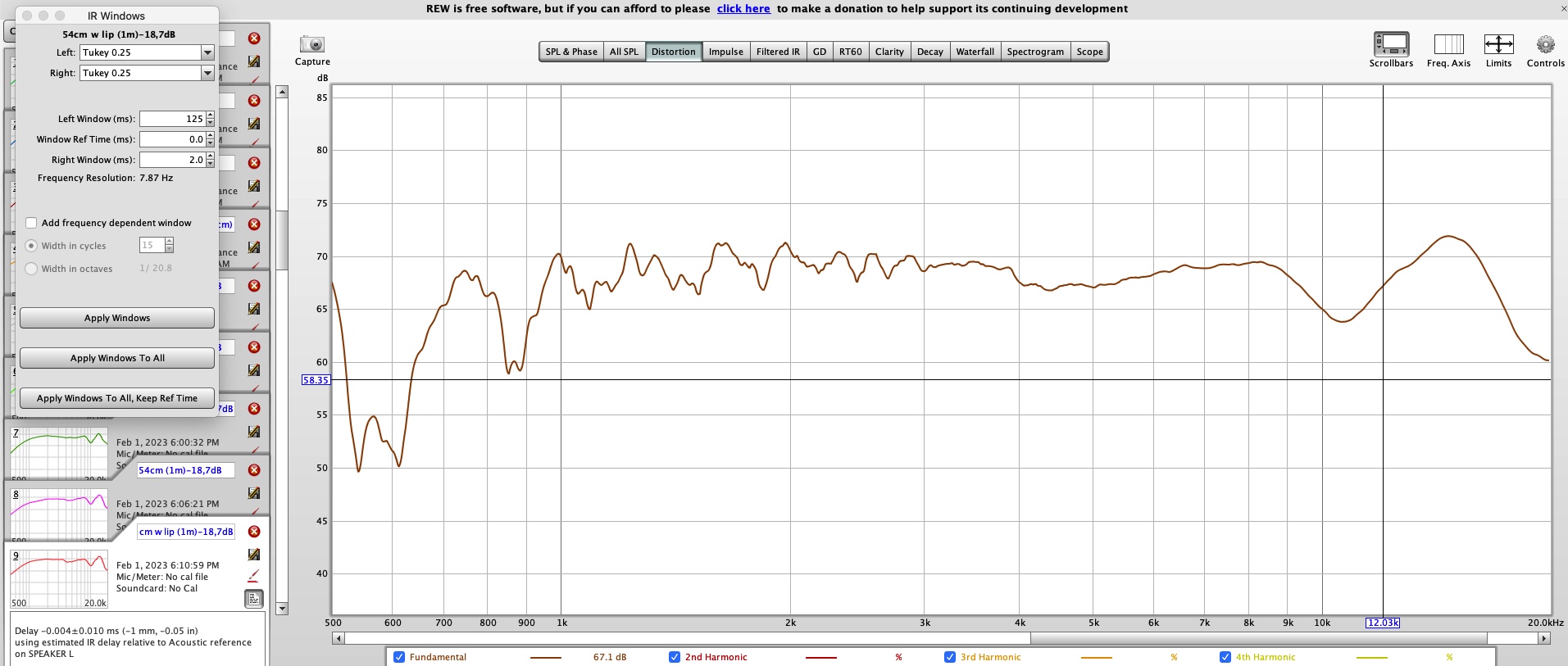Click the 4th Harmonic trace color line
The image size is (1568, 666).
pyautogui.click(x=1372, y=658)
